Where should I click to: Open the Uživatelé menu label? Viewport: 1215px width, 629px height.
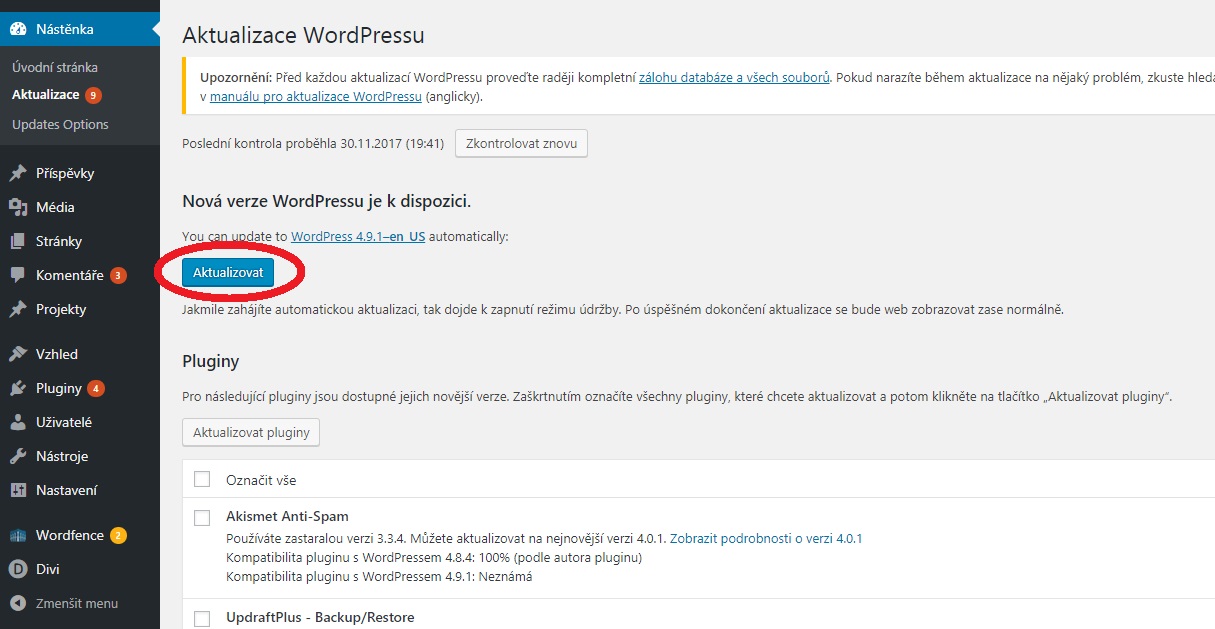click(x=64, y=422)
